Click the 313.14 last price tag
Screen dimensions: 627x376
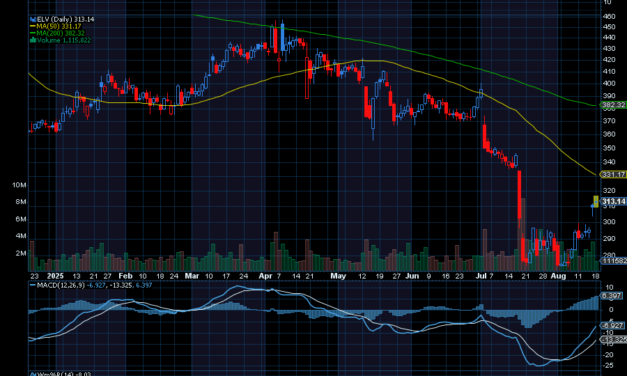pos(614,201)
